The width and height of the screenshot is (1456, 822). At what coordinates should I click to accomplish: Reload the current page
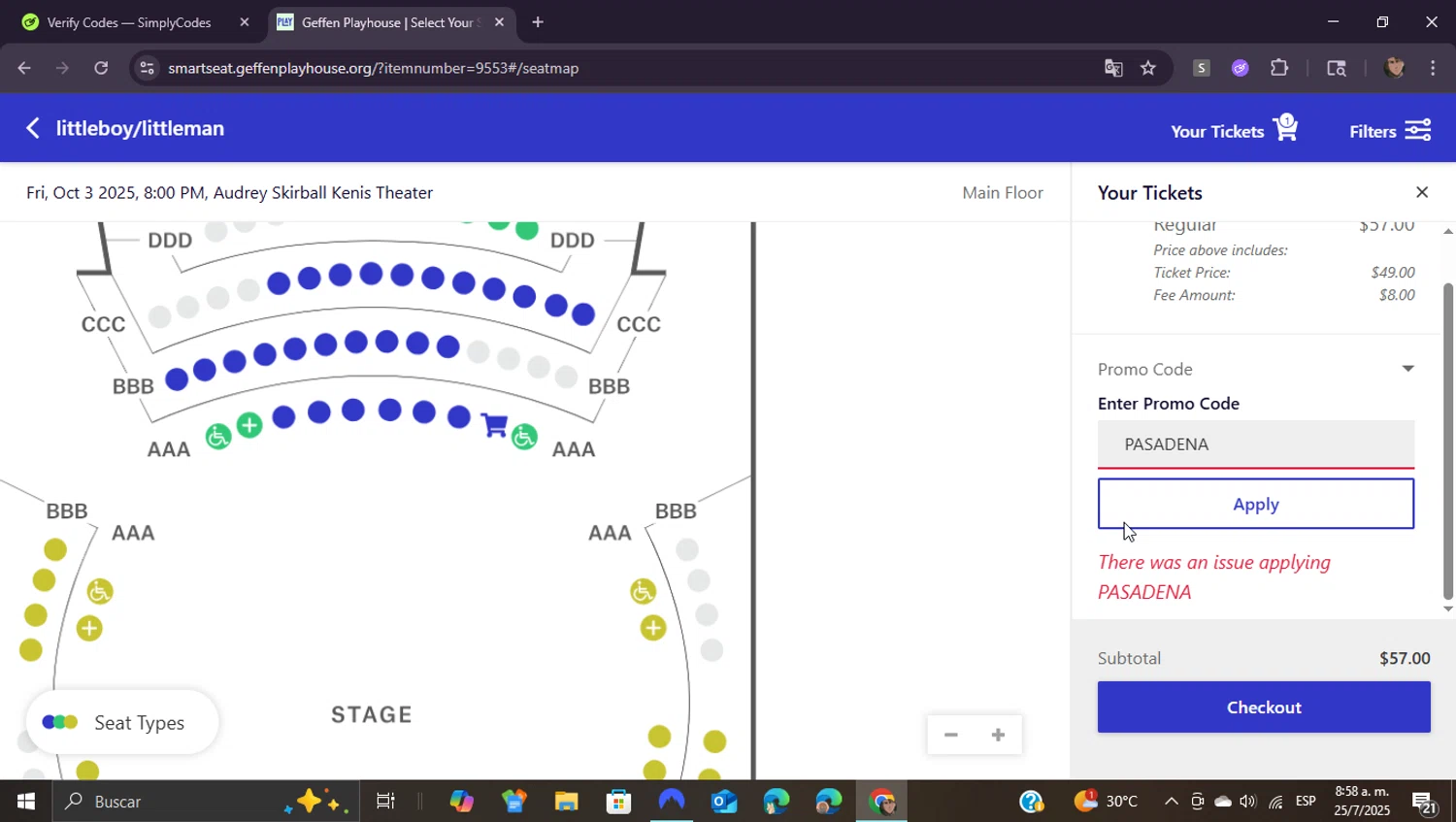click(101, 68)
